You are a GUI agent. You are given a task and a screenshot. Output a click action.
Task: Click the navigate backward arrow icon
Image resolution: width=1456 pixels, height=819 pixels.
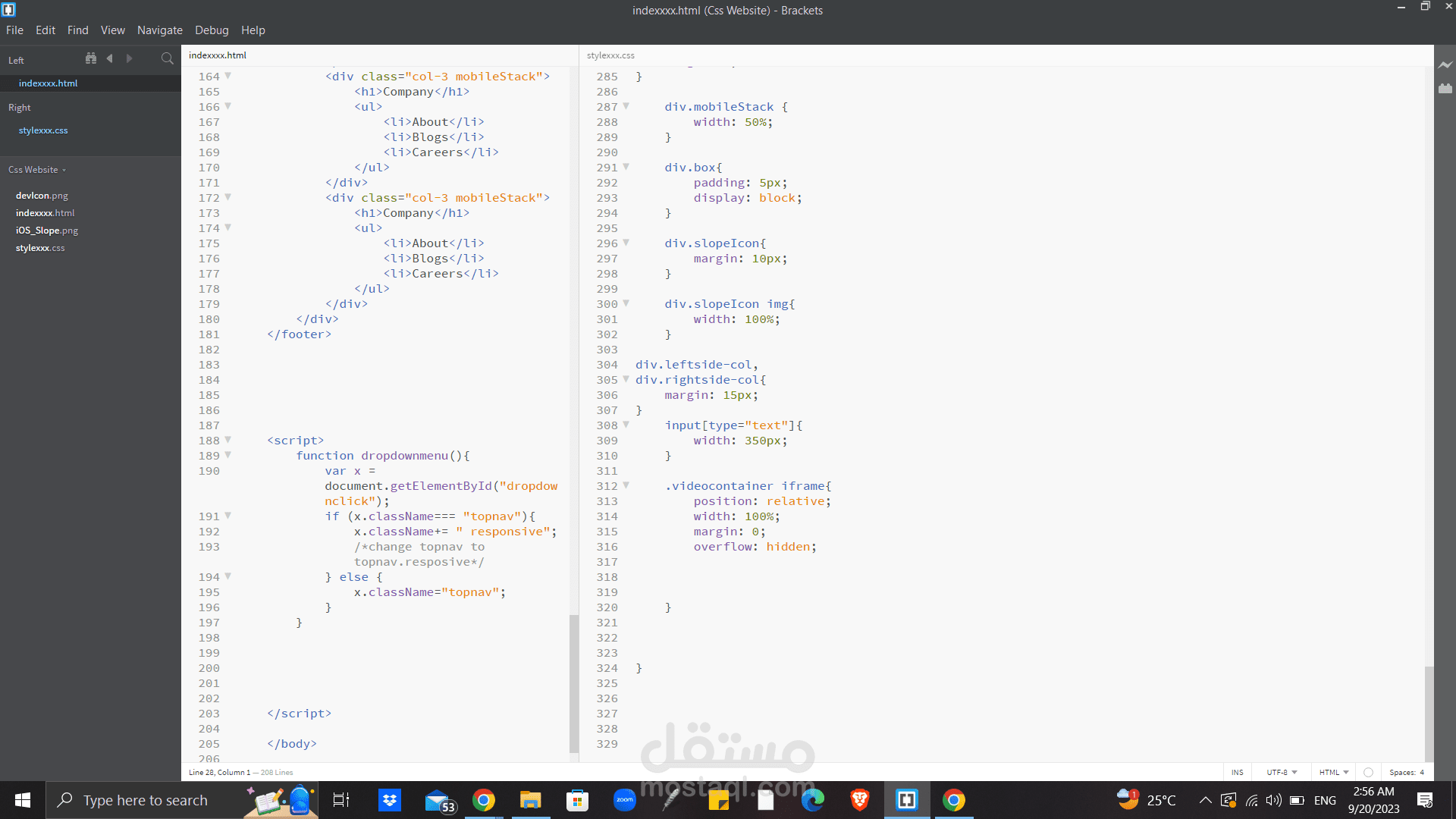click(x=110, y=58)
